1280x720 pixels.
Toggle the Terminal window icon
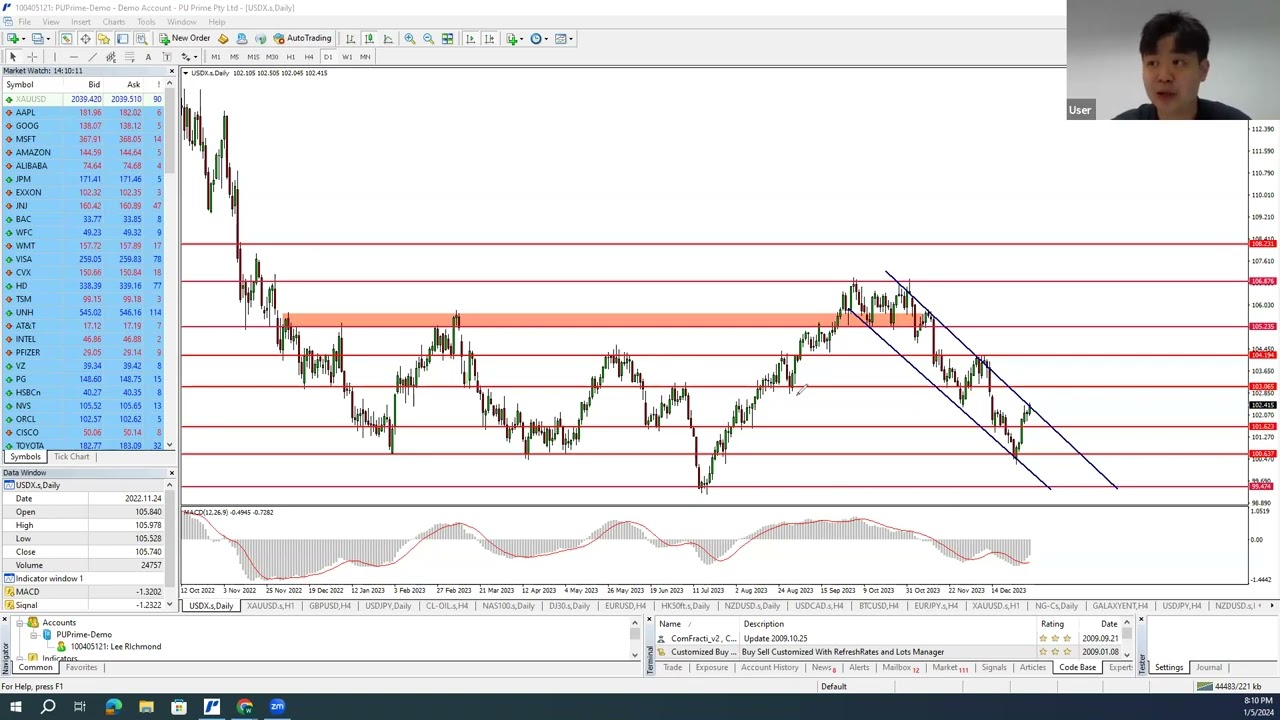(x=122, y=38)
